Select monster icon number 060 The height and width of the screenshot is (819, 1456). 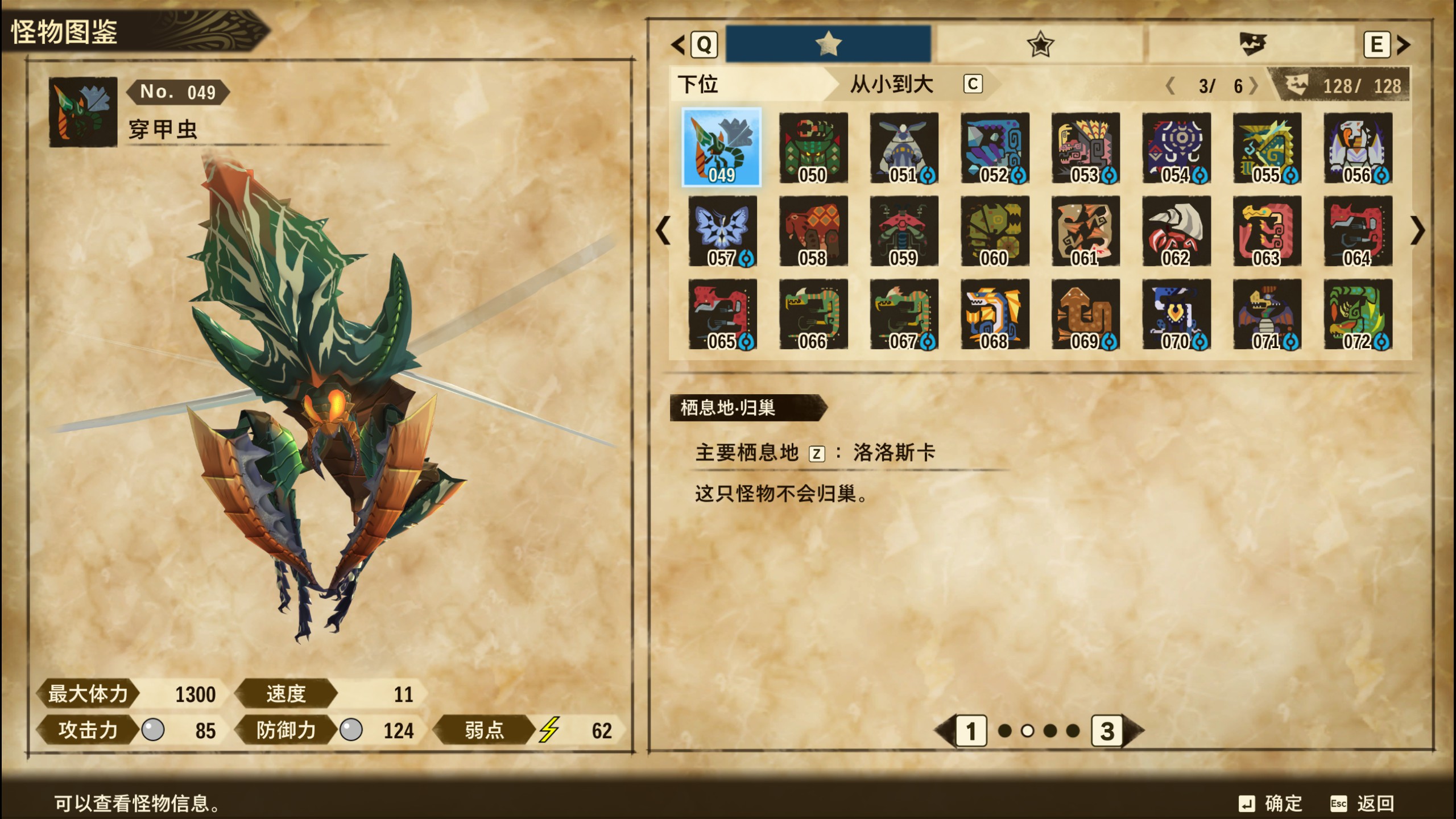coord(995,231)
